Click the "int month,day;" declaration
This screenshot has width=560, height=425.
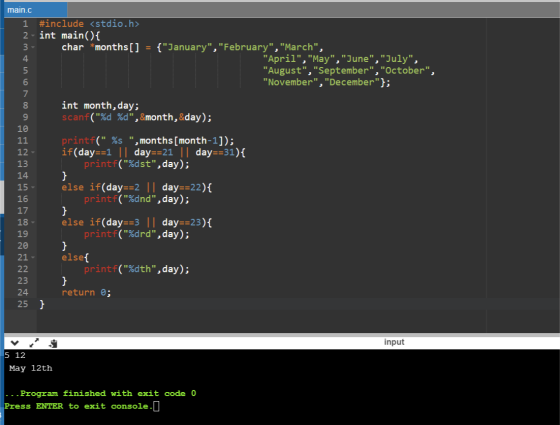100,106
